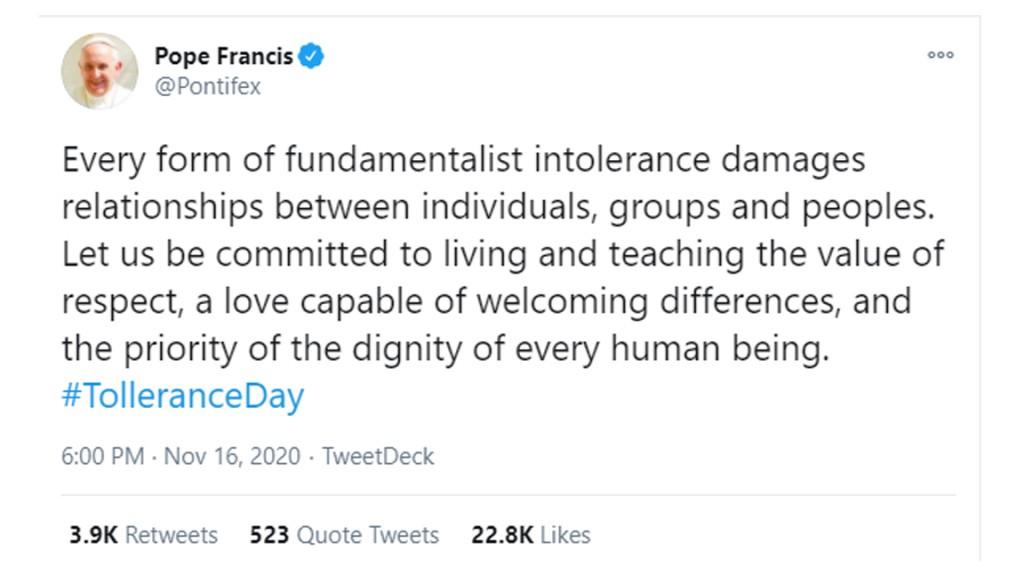Click the blue verified badge beside Pope Francis
Image resolution: width=1024 pixels, height=576 pixels.
311,56
